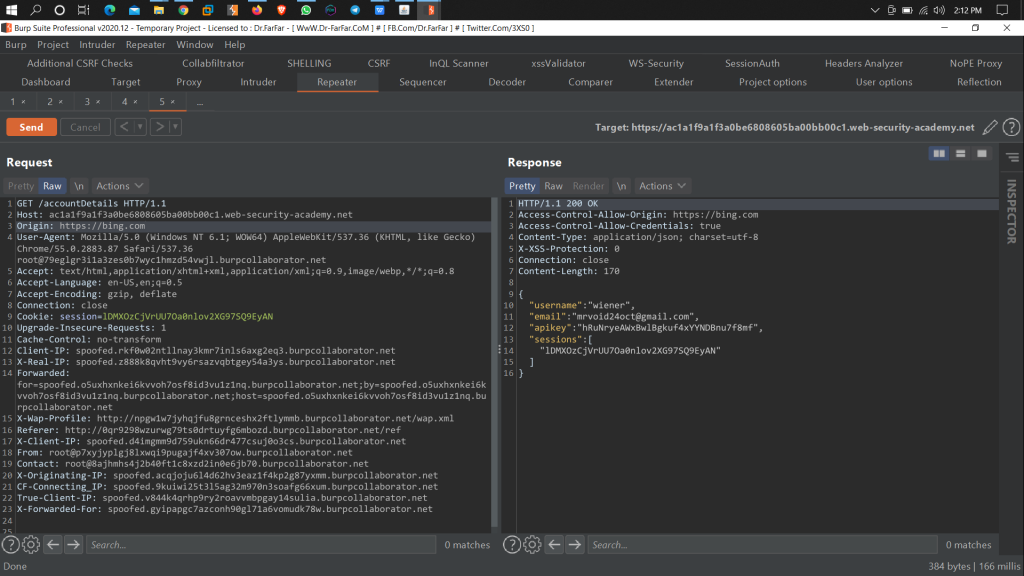Select Request Raw view

pyautogui.click(x=52, y=186)
